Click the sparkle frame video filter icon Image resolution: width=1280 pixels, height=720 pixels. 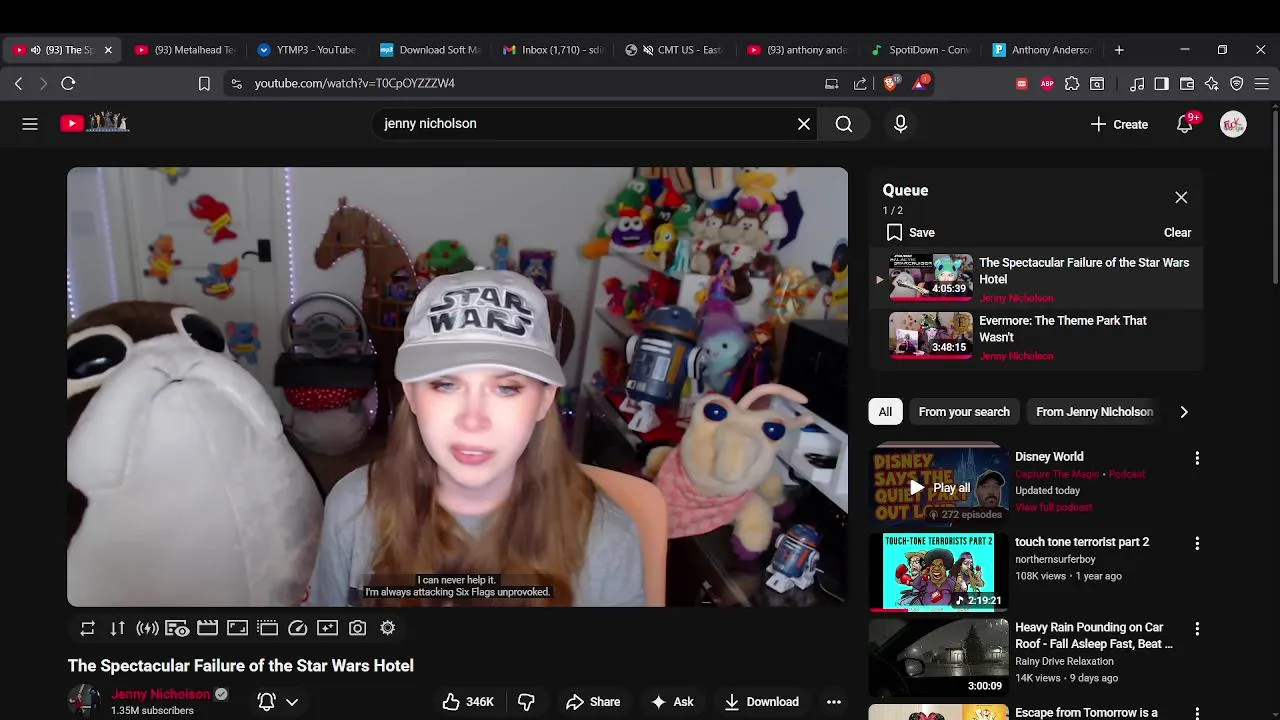(327, 628)
